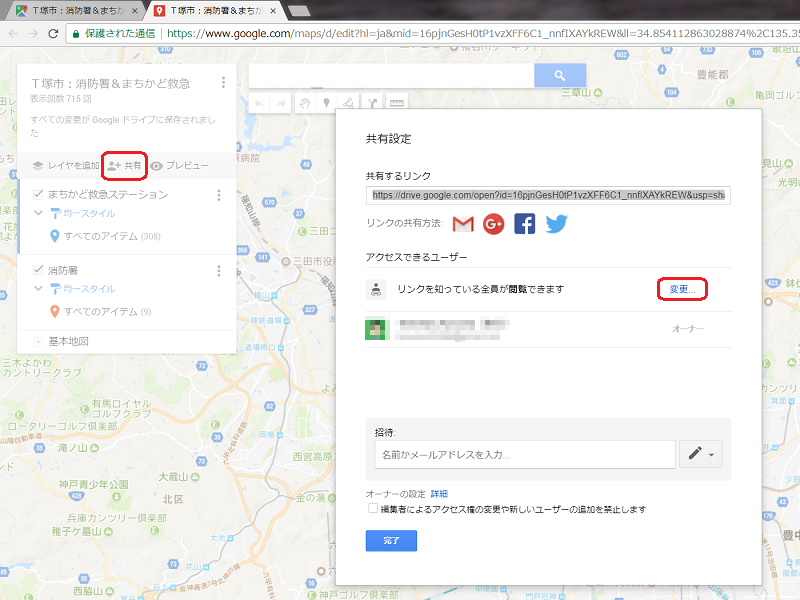Click レイヤを追加 add layer
Viewport: 800px width, 600px height.
66,166
